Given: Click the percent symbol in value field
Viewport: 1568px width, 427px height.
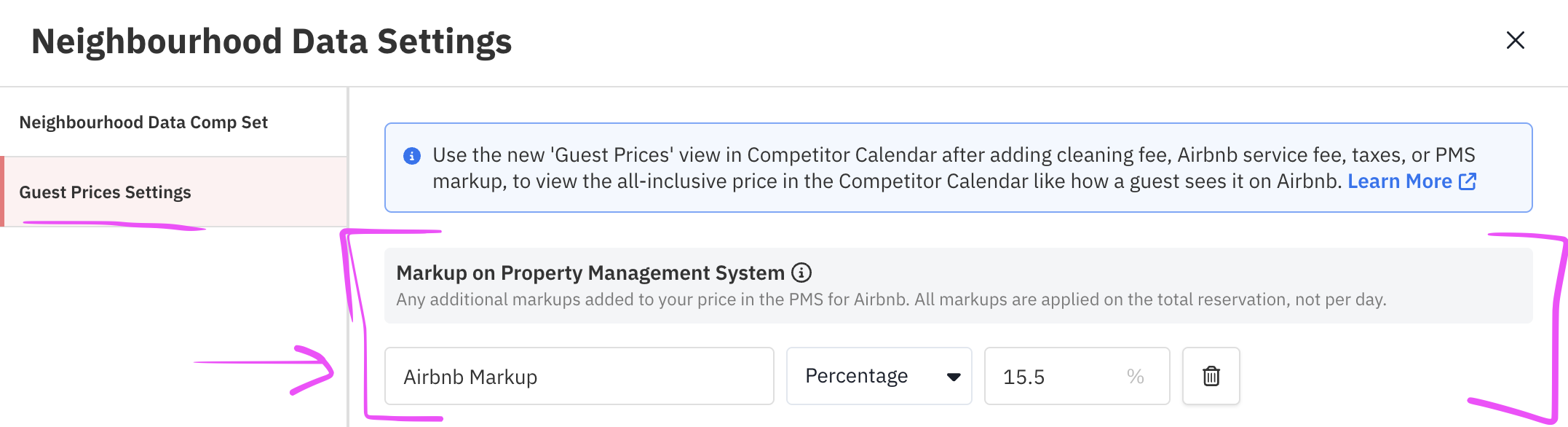Looking at the screenshot, I should tap(1135, 376).
